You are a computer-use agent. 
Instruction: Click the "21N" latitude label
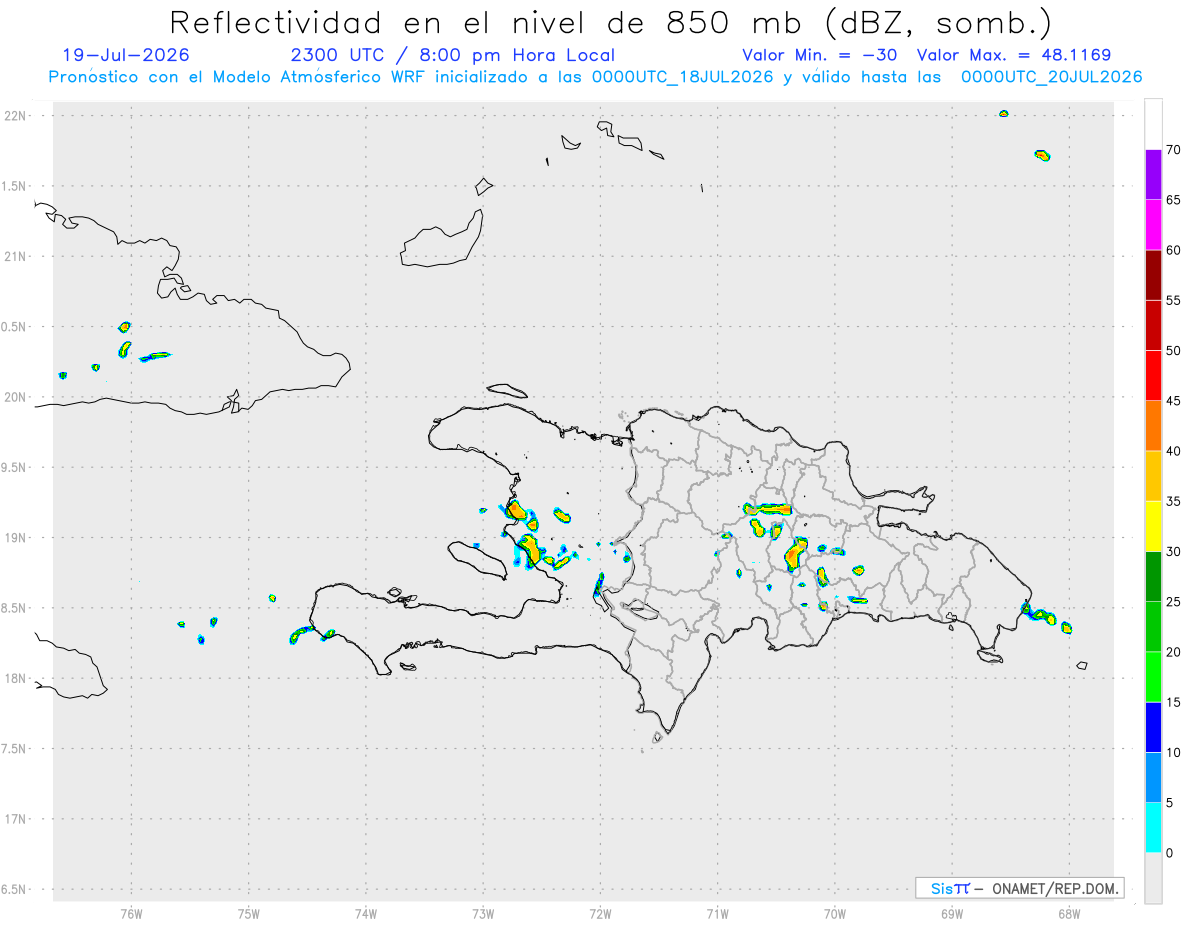(16, 256)
